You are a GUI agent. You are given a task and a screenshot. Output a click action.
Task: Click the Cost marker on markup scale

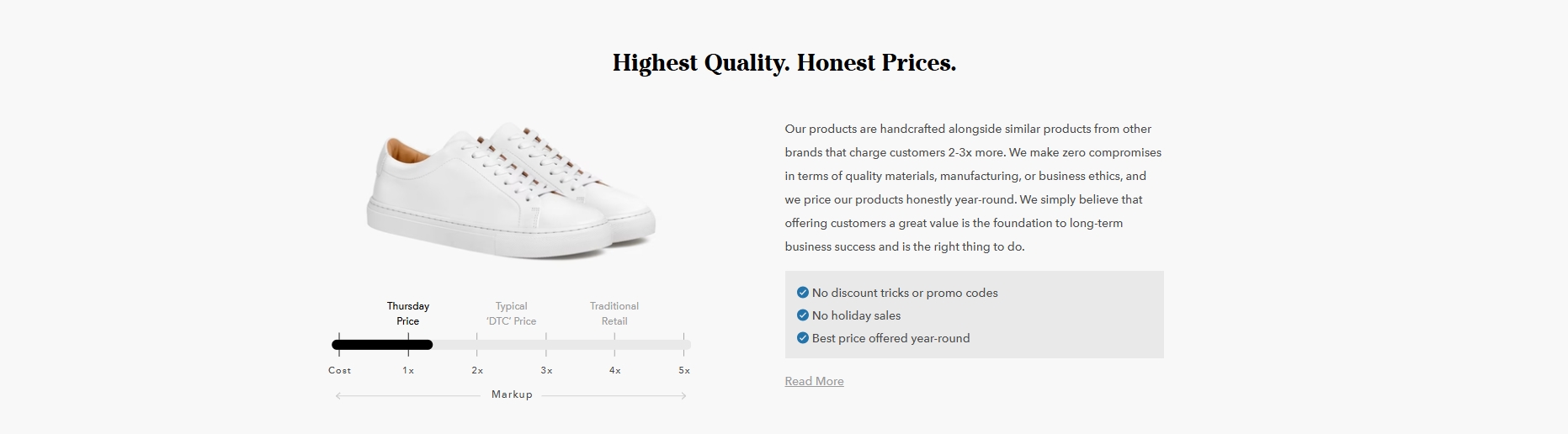(x=339, y=370)
